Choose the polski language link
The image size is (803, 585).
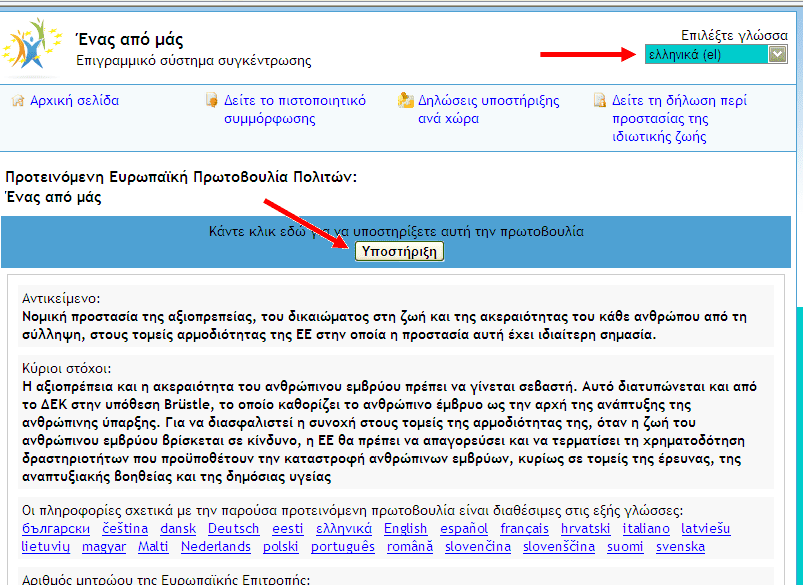[281, 546]
